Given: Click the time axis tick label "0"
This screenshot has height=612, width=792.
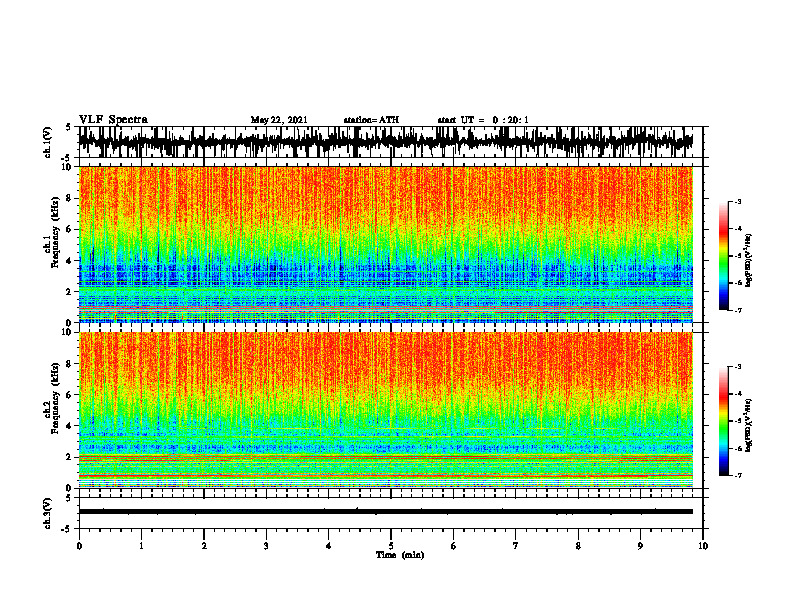Looking at the screenshot, I should point(79,546).
